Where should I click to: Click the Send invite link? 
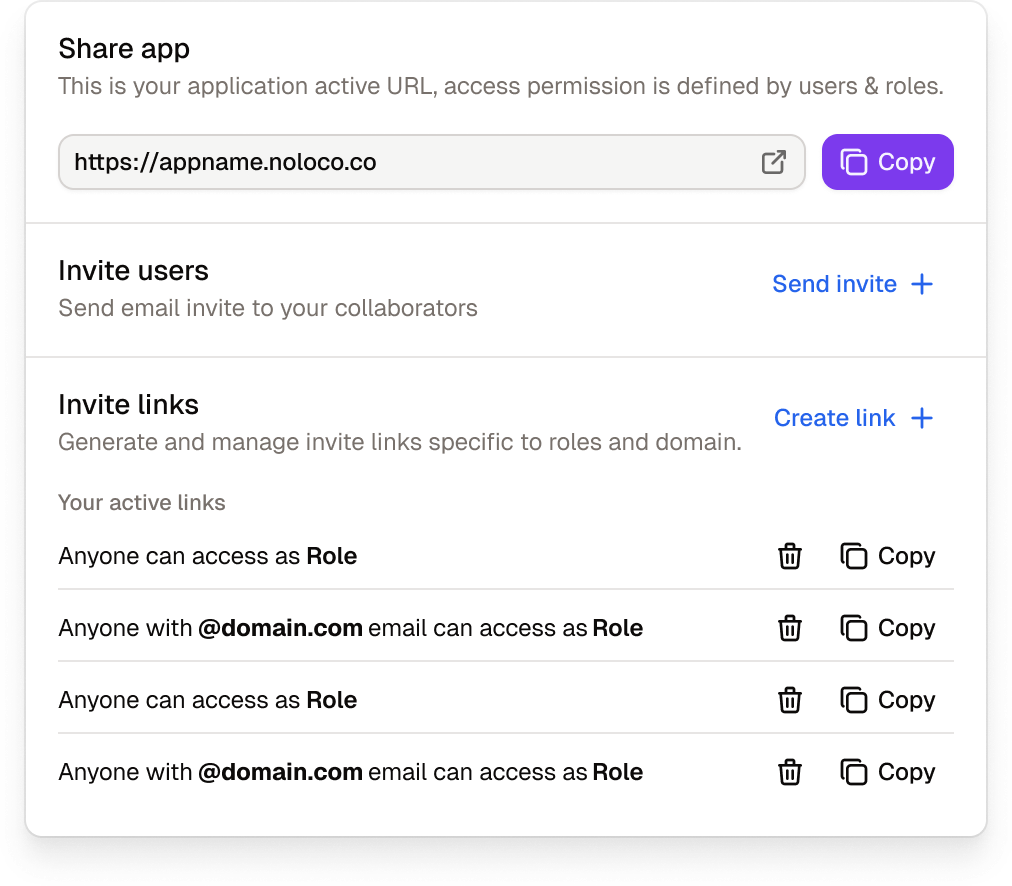click(x=853, y=284)
